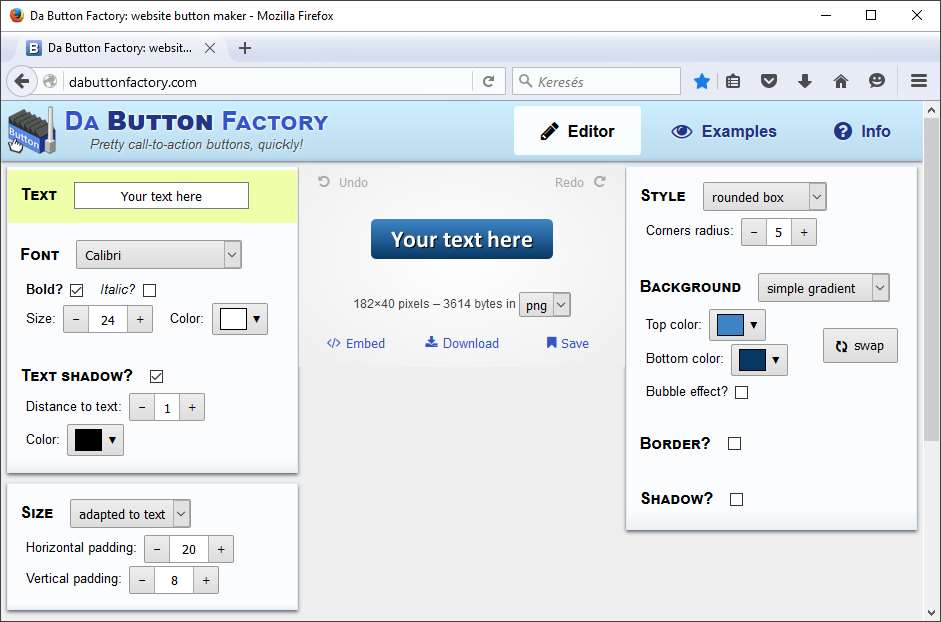
Task: Decrease horizontal padding value
Action: (157, 549)
